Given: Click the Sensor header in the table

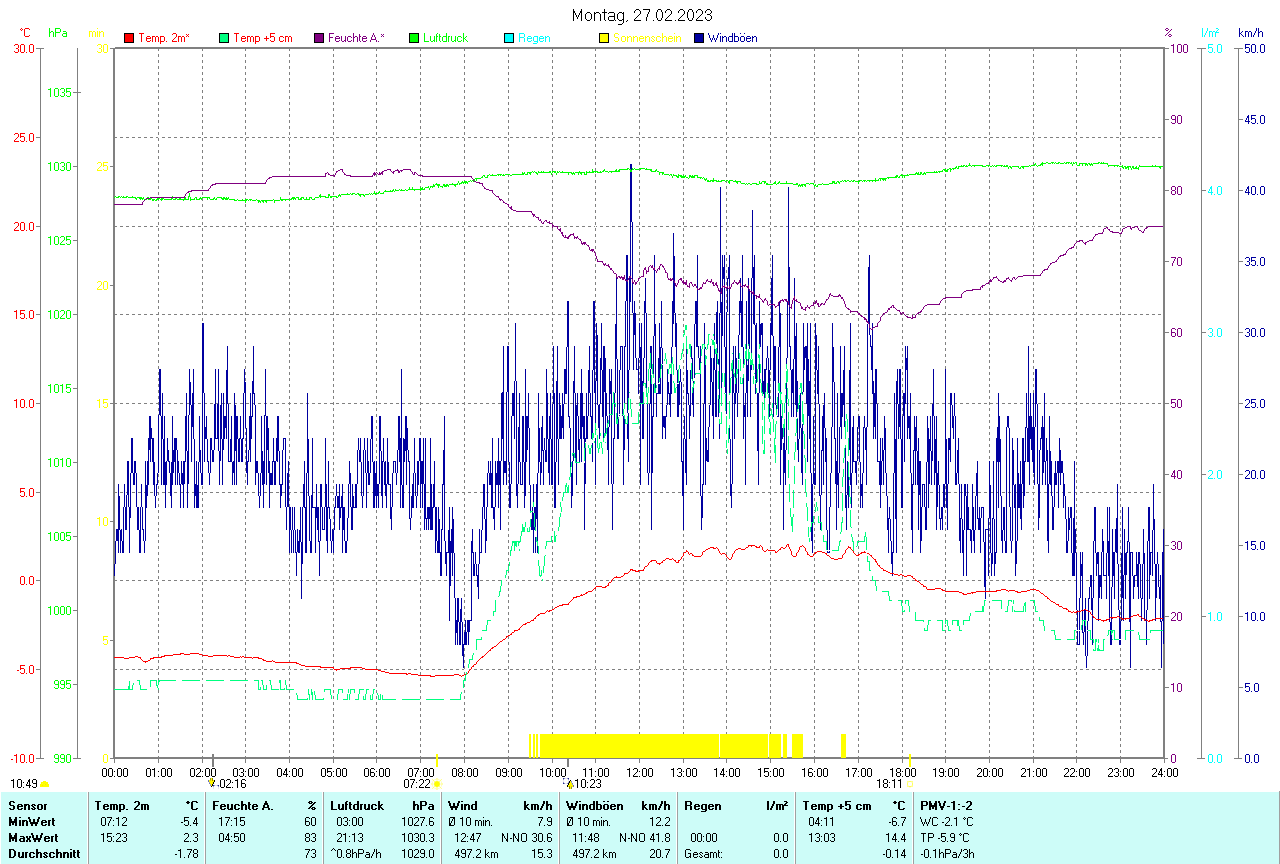Looking at the screenshot, I should coord(27,805).
